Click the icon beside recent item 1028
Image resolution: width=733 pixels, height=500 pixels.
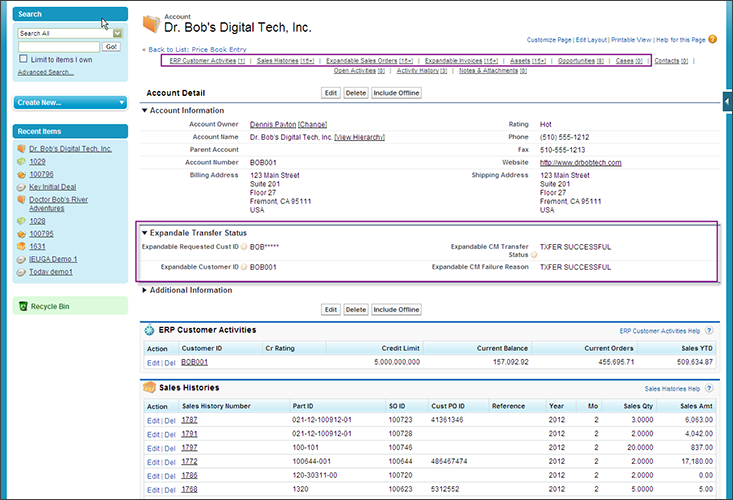click(21, 221)
